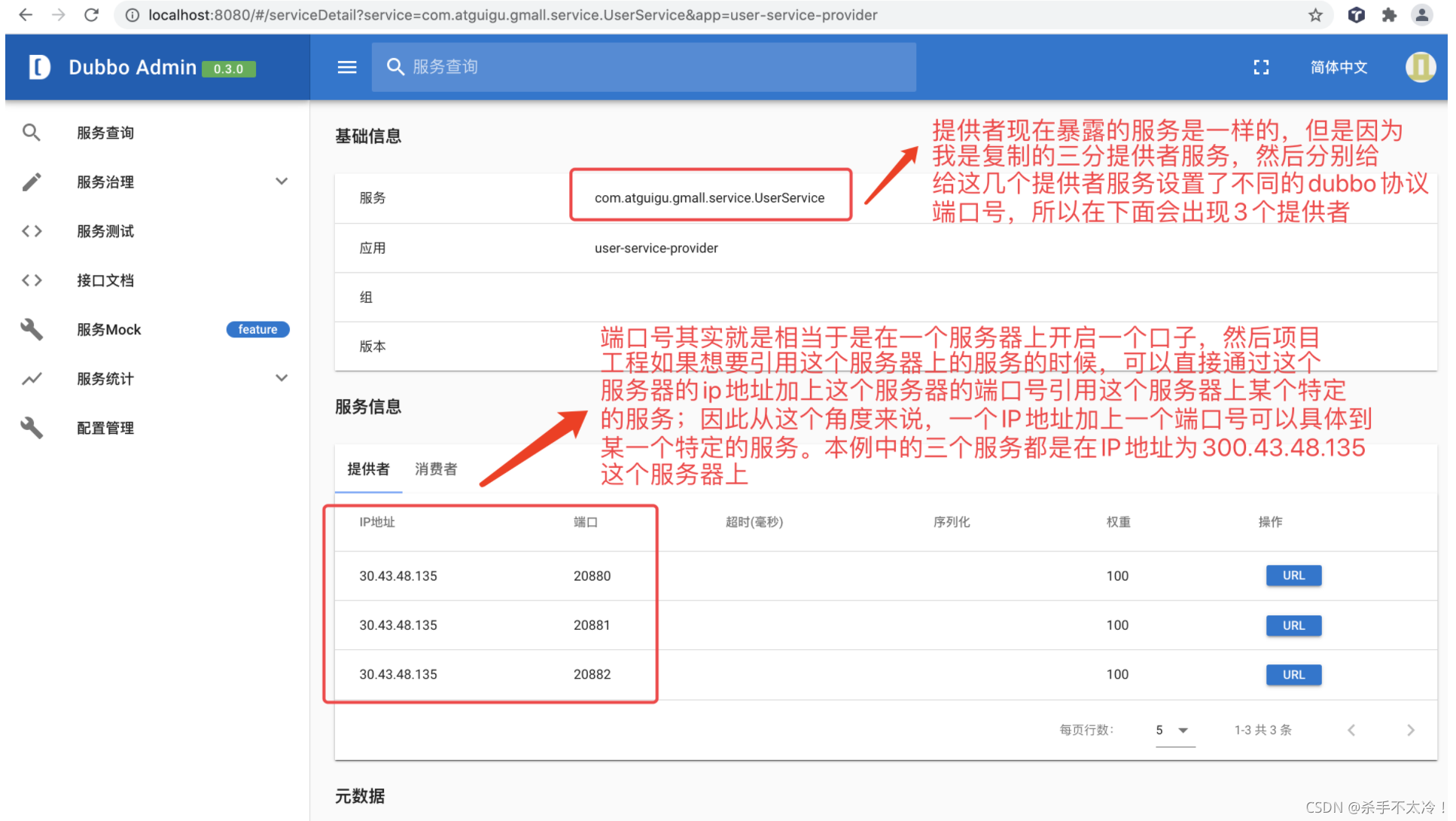The width and height of the screenshot is (1456, 821).
Task: Bookmark page with star icon
Action: tap(1315, 15)
